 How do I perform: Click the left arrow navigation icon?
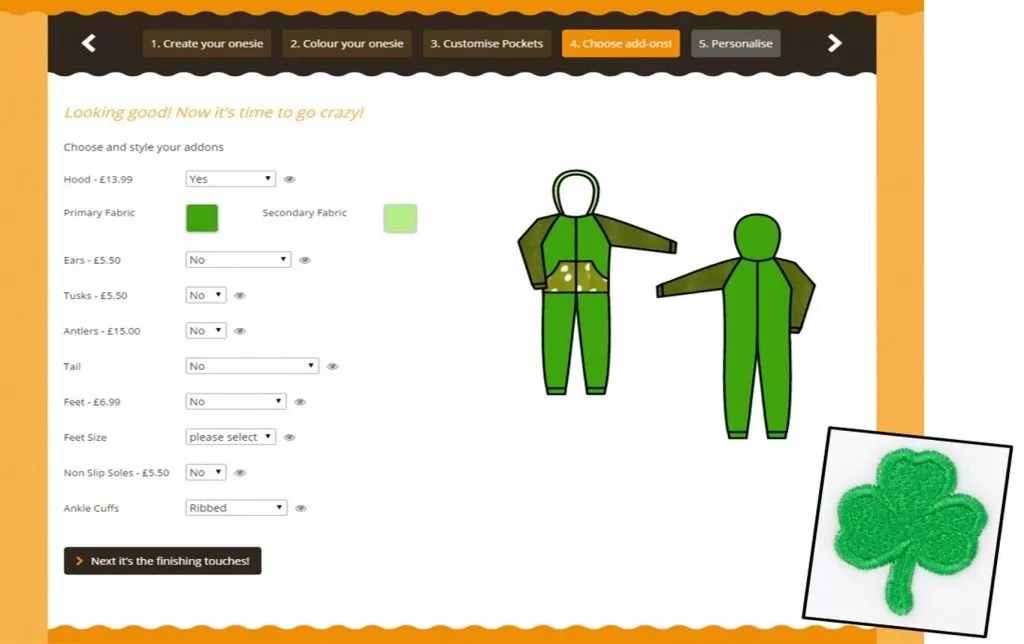(89, 43)
